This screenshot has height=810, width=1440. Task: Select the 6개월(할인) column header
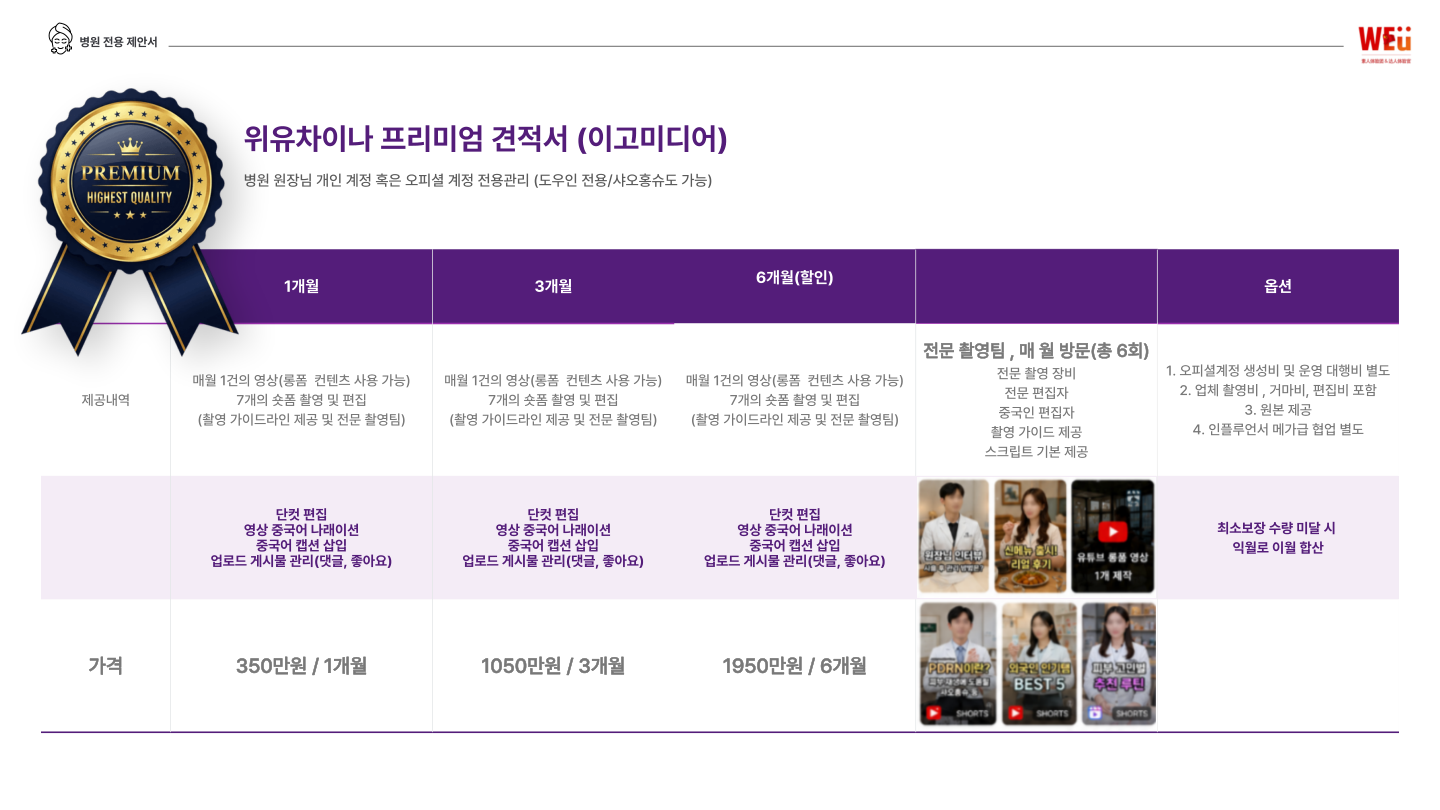point(795,286)
